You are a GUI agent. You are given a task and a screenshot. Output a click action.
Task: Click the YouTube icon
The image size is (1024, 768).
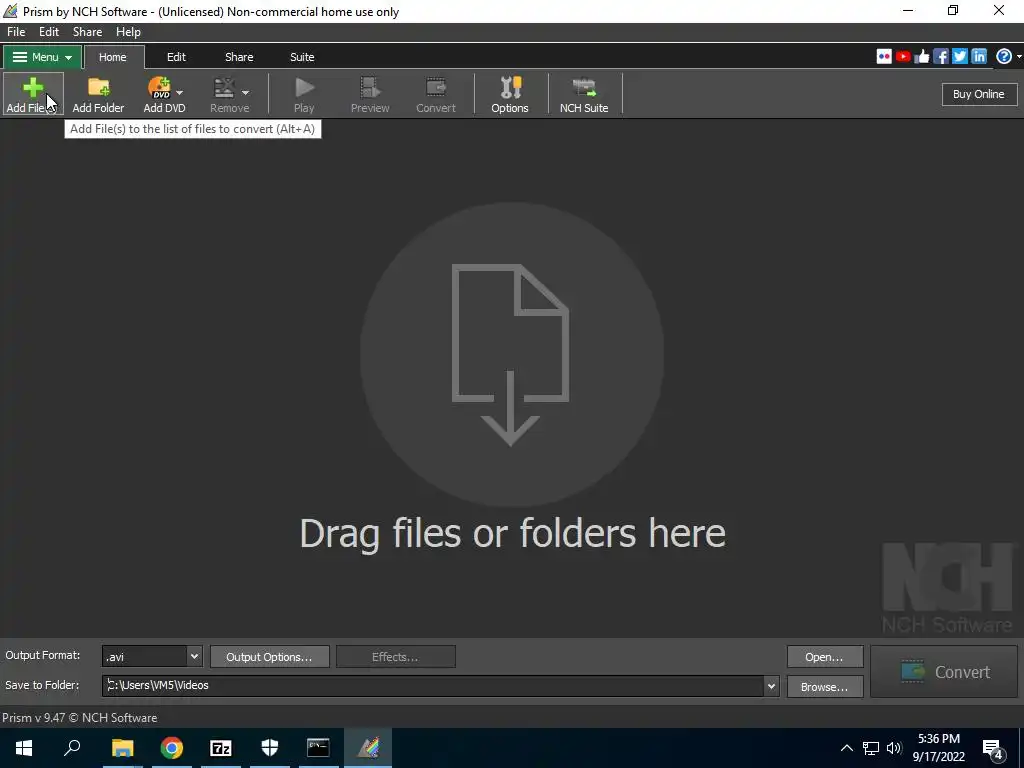pyautogui.click(x=903, y=57)
